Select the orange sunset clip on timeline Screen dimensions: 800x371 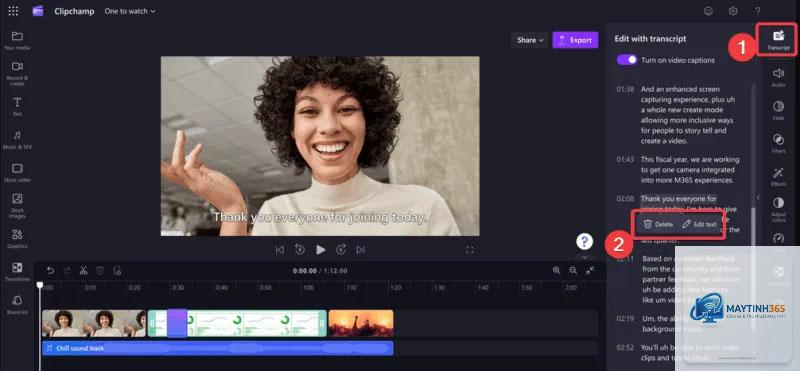tap(361, 323)
